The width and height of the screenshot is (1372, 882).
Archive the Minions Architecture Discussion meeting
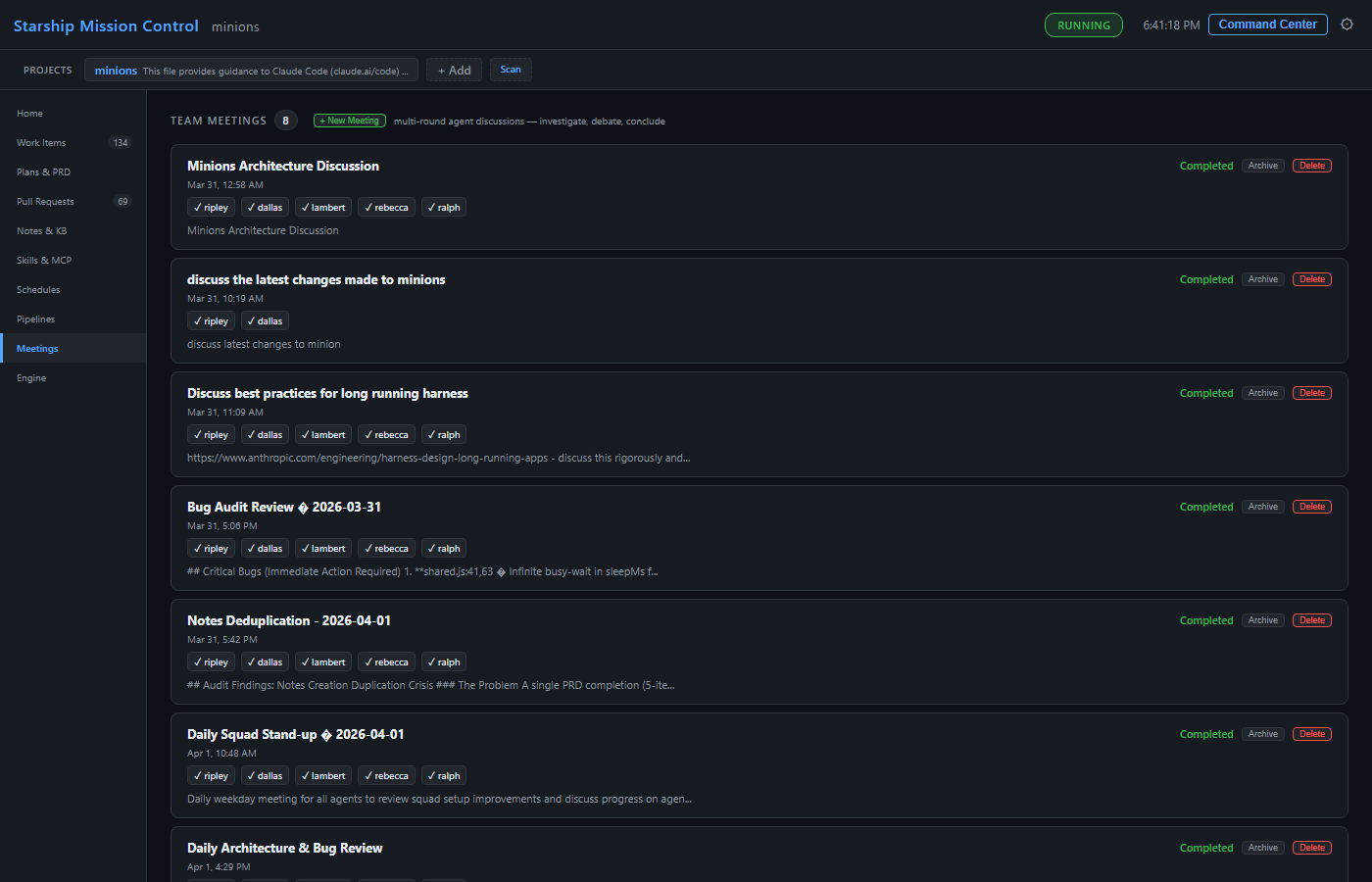[1263, 166]
